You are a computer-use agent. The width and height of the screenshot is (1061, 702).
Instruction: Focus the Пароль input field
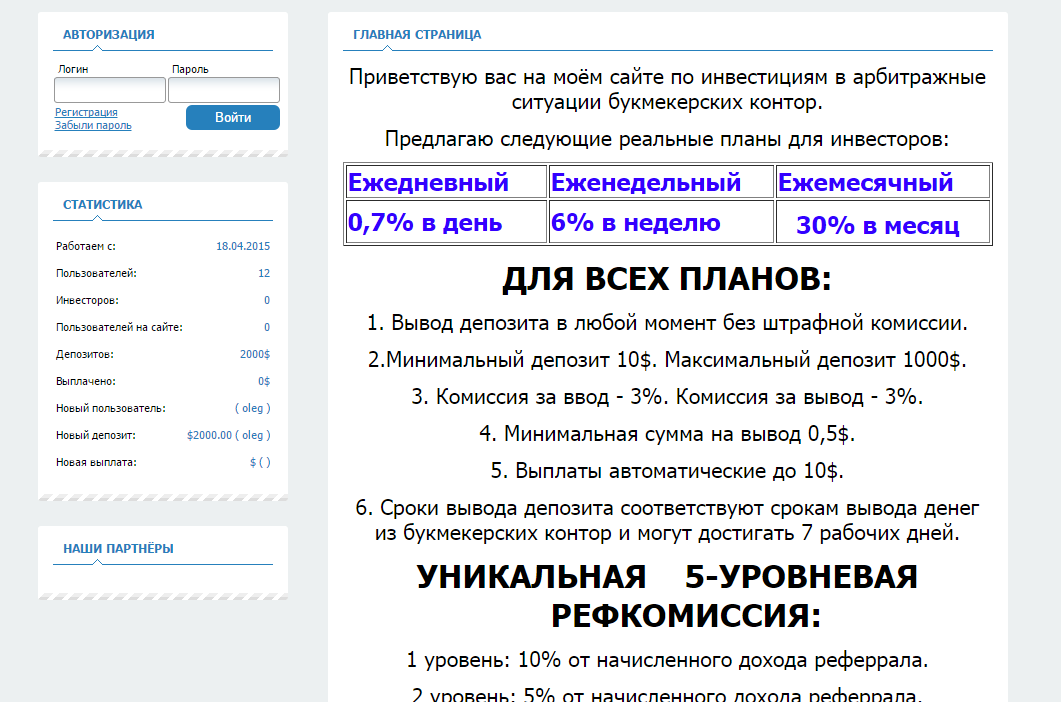(x=223, y=90)
